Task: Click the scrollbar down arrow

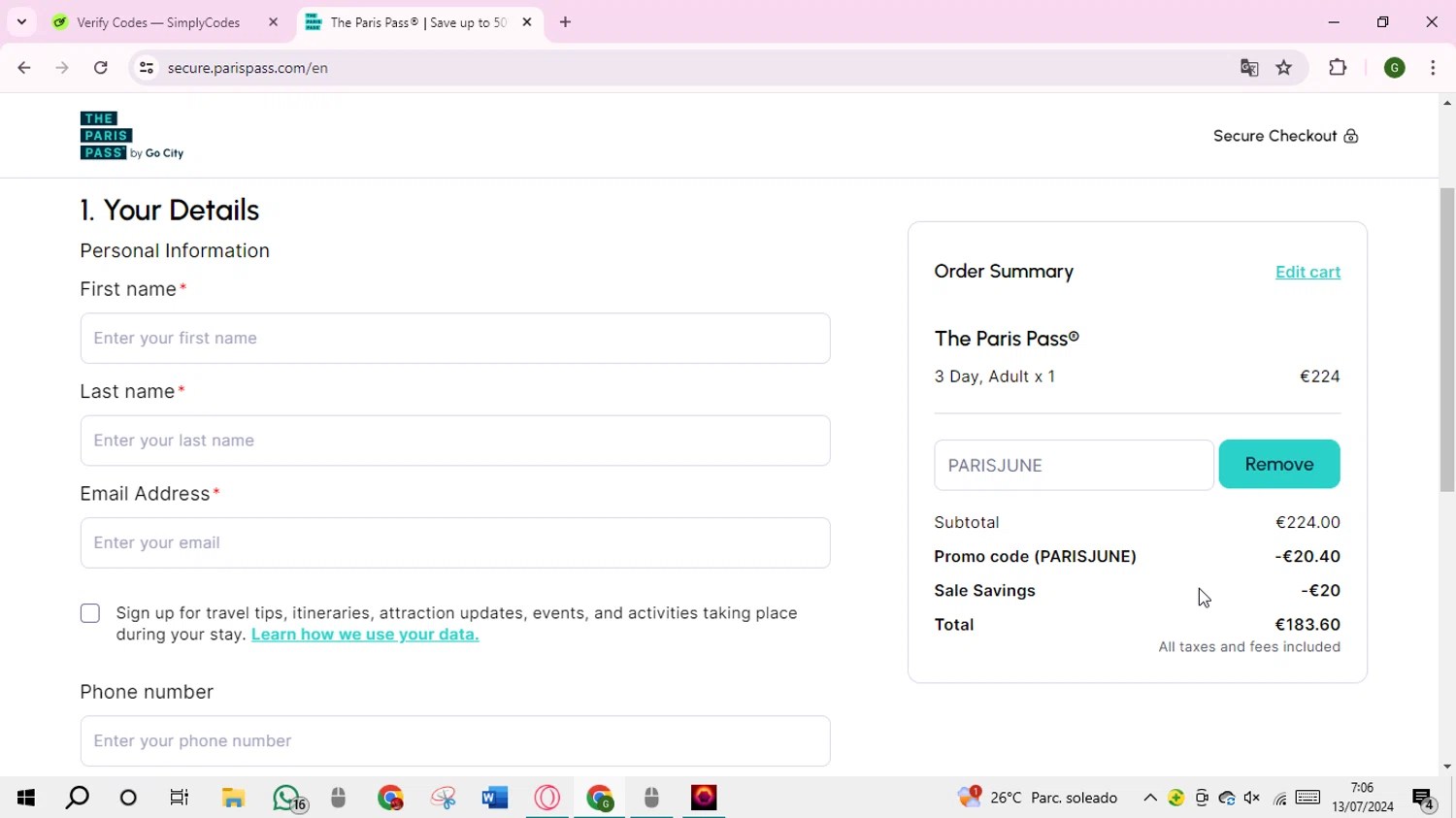Action: (1447, 767)
